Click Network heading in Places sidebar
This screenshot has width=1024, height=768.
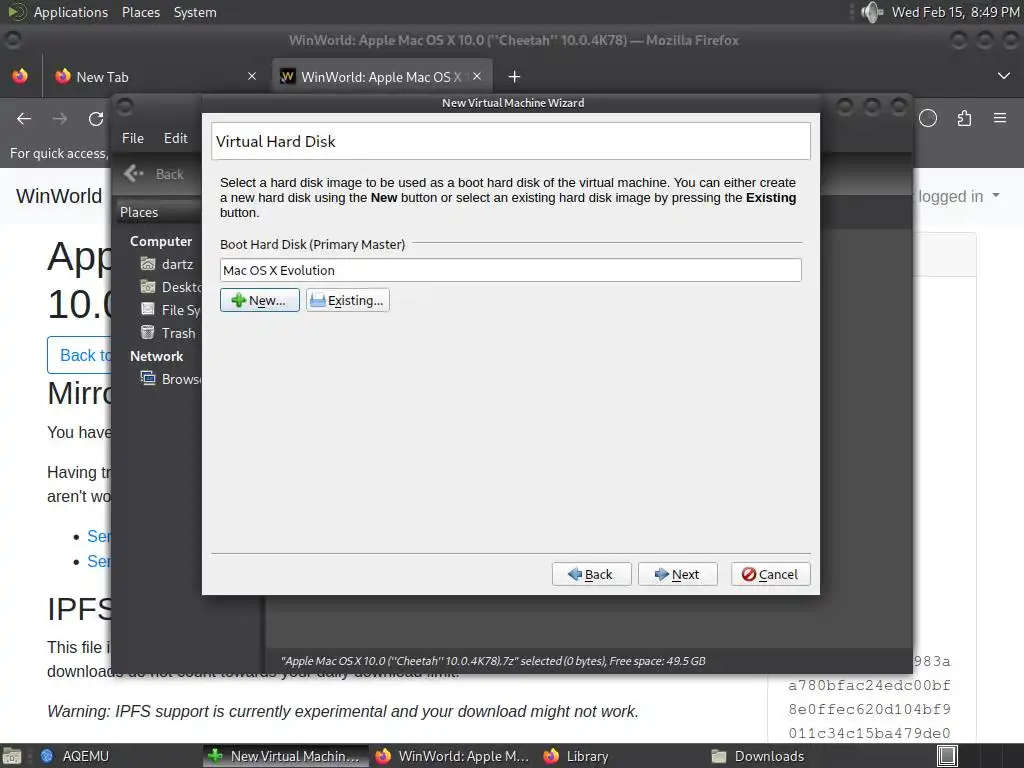(x=157, y=356)
